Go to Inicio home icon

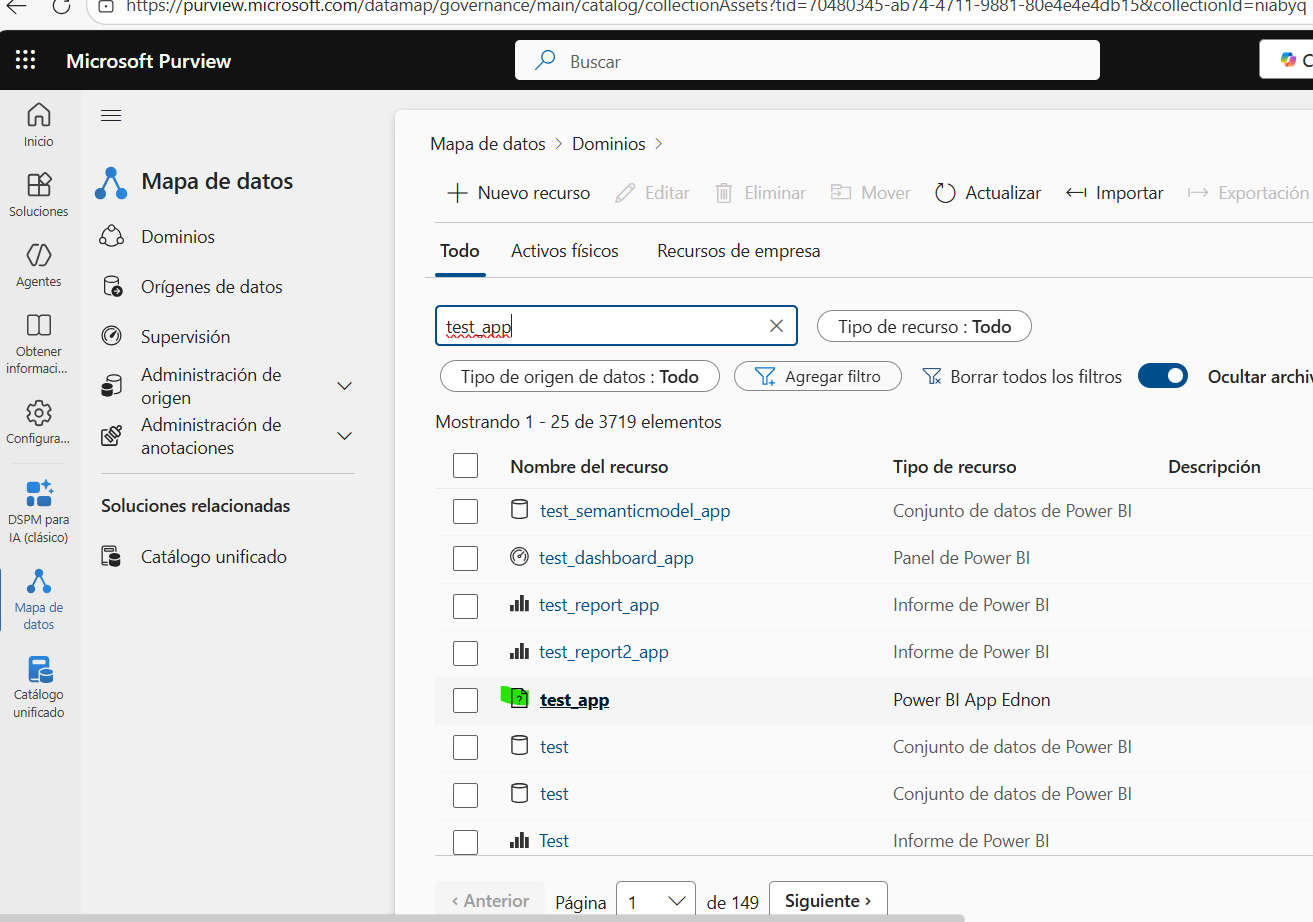(39, 114)
